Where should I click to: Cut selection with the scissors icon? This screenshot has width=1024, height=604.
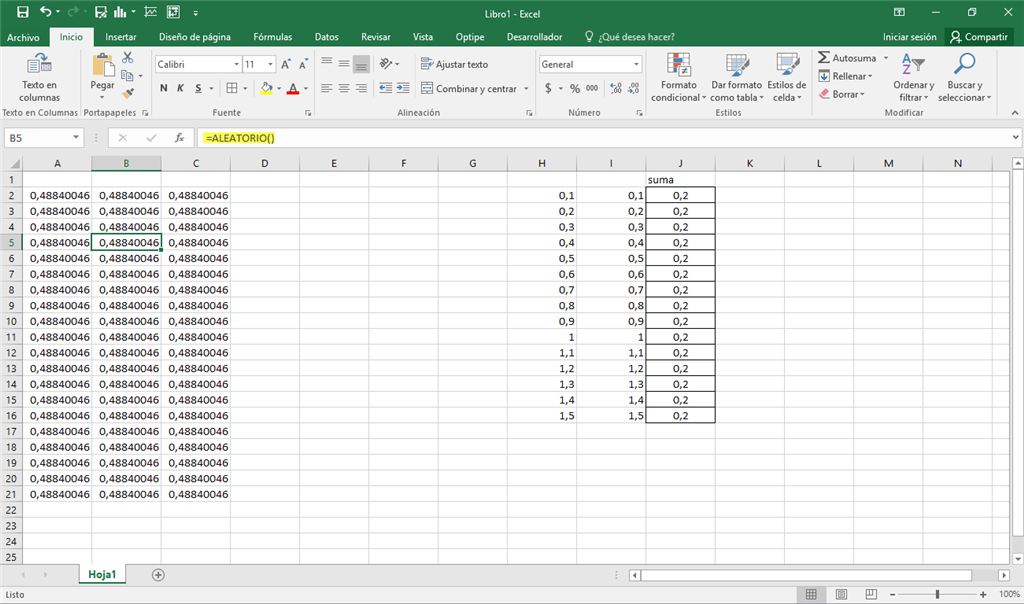point(128,58)
